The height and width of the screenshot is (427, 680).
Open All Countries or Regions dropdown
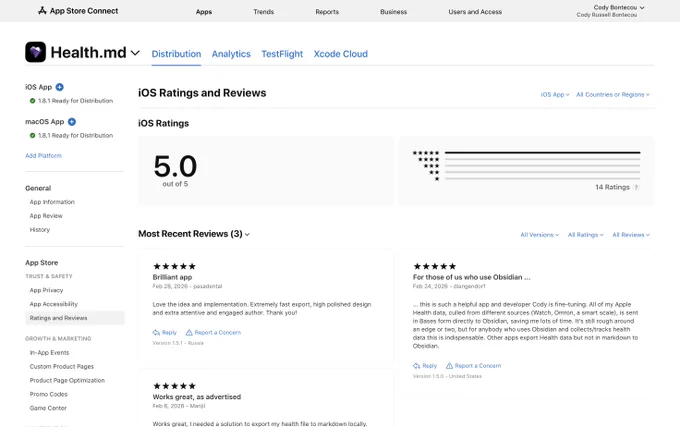tap(613, 95)
